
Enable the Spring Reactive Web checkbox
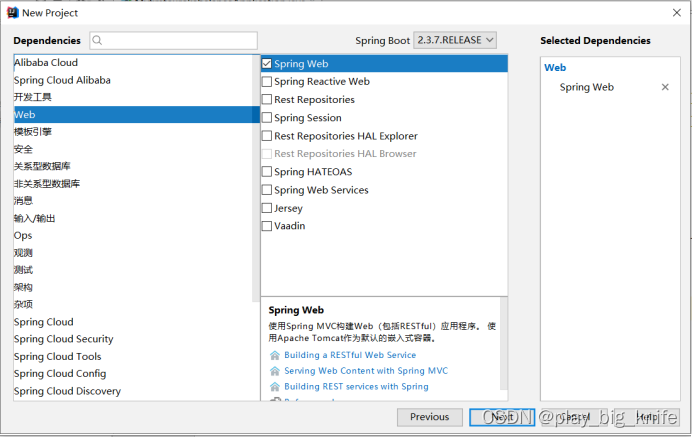tap(267, 82)
